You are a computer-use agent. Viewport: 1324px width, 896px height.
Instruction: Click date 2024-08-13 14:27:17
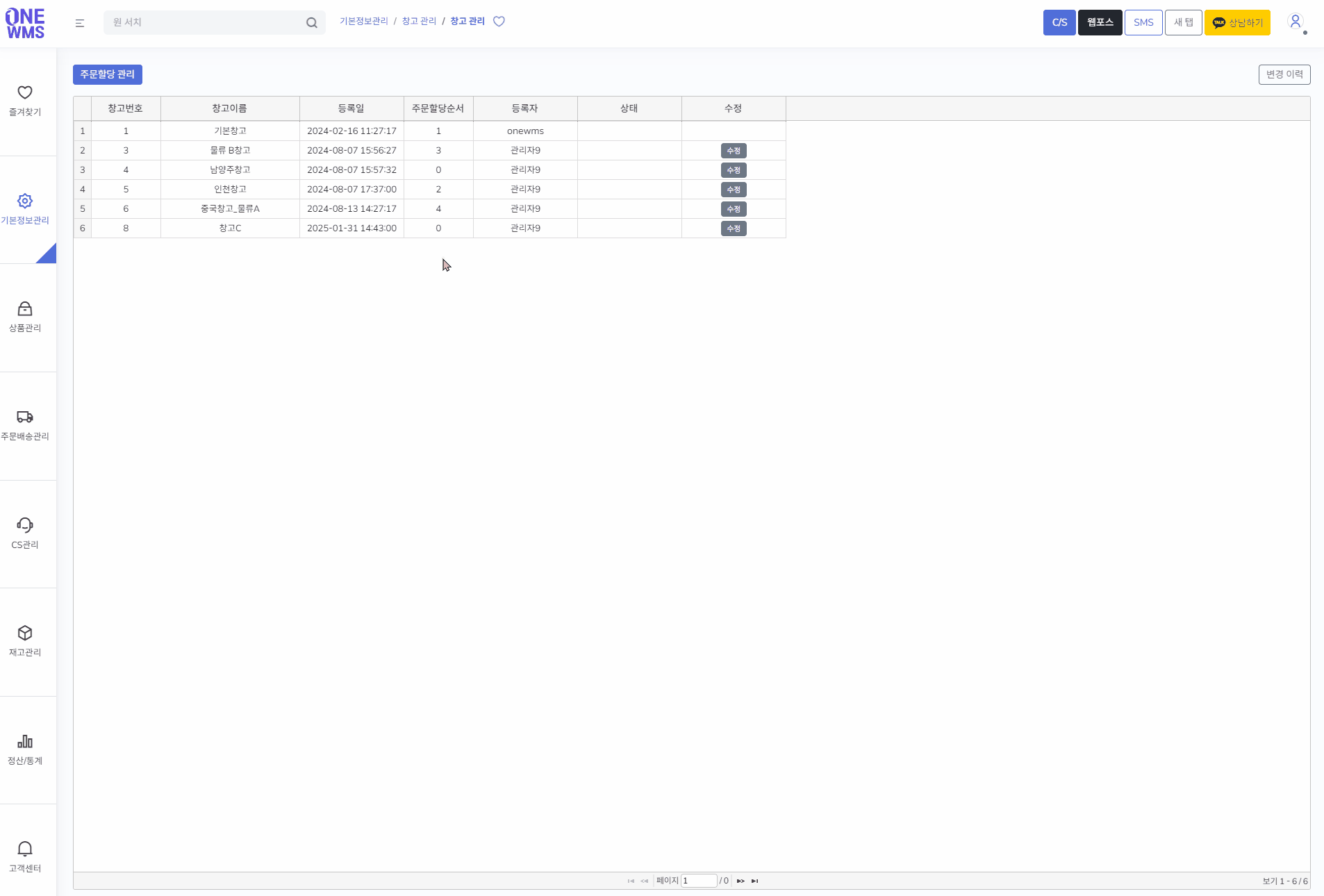tap(351, 209)
